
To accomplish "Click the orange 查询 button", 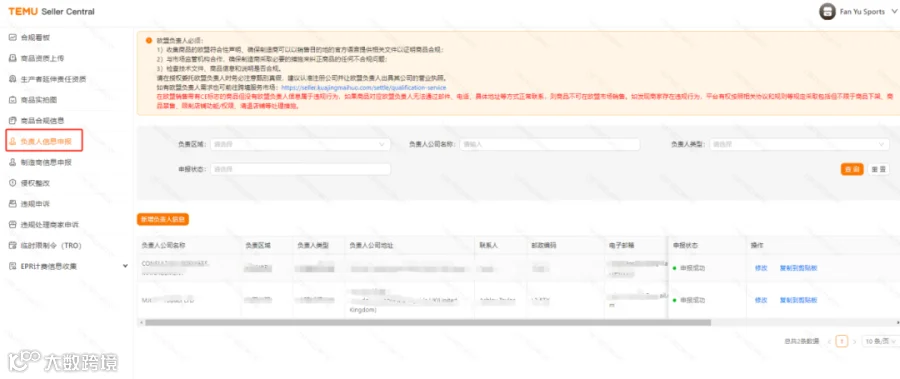I will tap(852, 169).
